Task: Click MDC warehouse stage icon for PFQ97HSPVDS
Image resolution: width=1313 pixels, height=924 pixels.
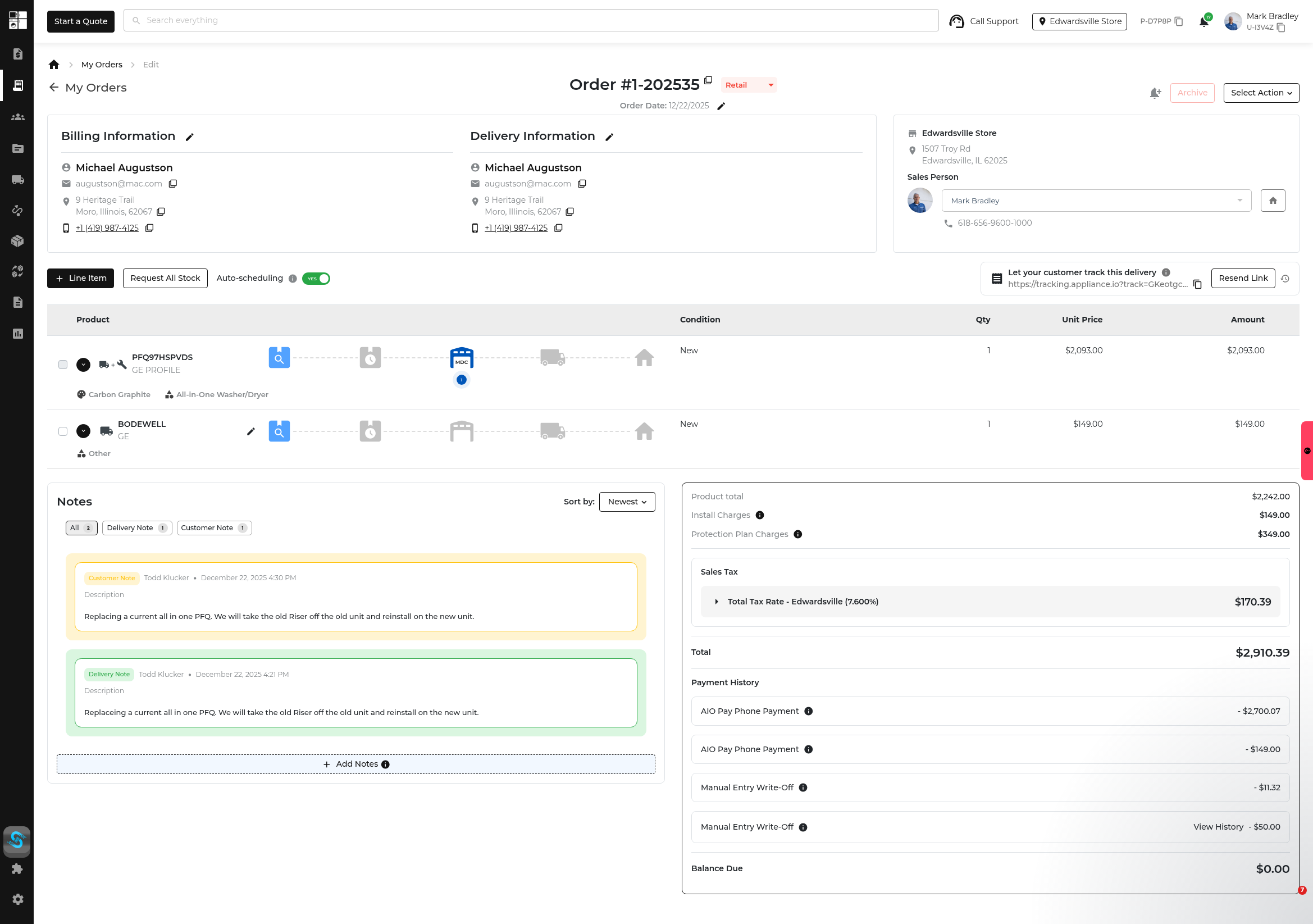Action: point(462,358)
